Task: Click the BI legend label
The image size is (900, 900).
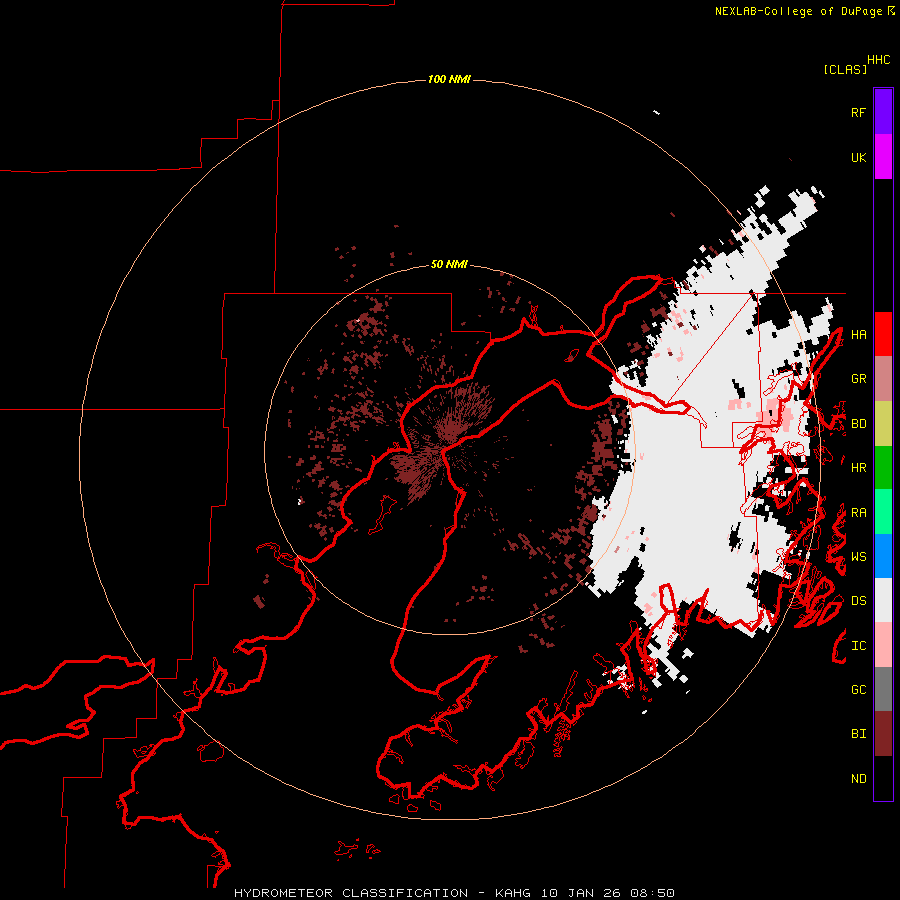Action: coord(858,734)
